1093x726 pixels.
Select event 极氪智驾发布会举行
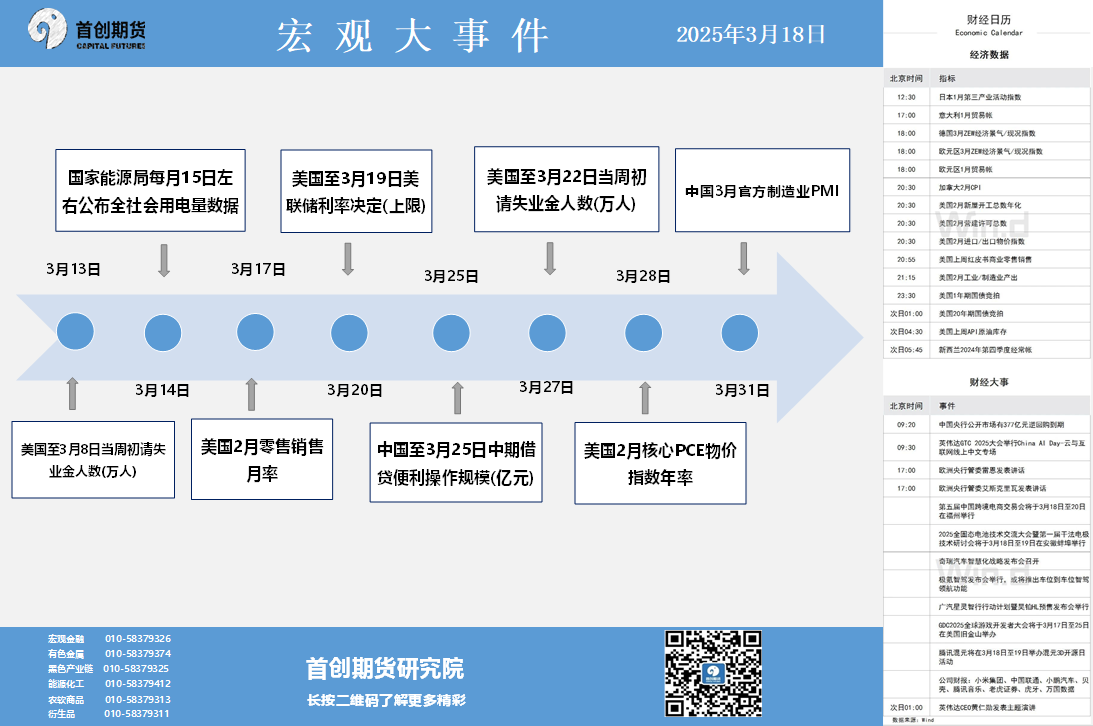coord(987,584)
